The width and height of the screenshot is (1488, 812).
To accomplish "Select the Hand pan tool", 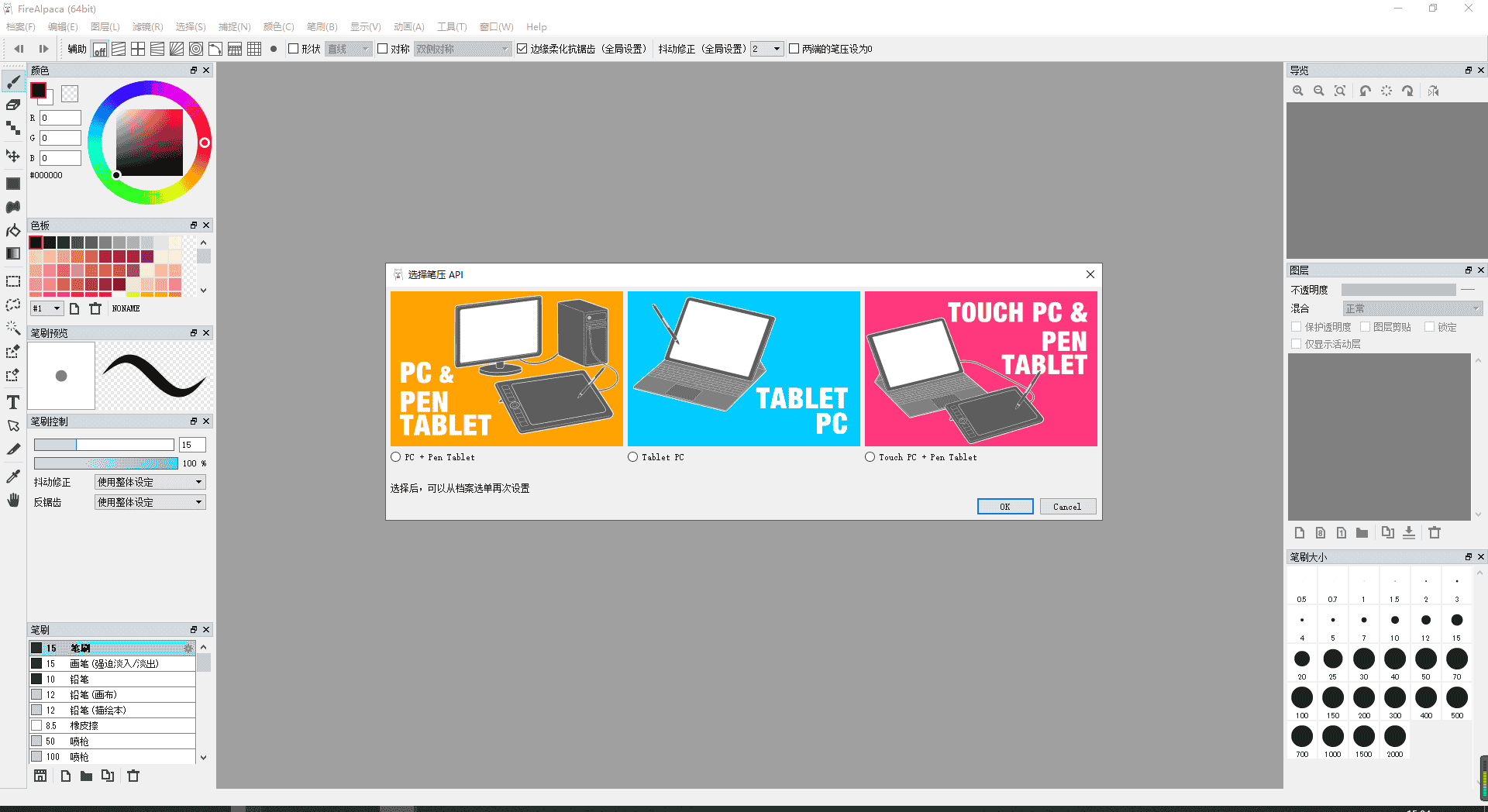I will tap(13, 501).
